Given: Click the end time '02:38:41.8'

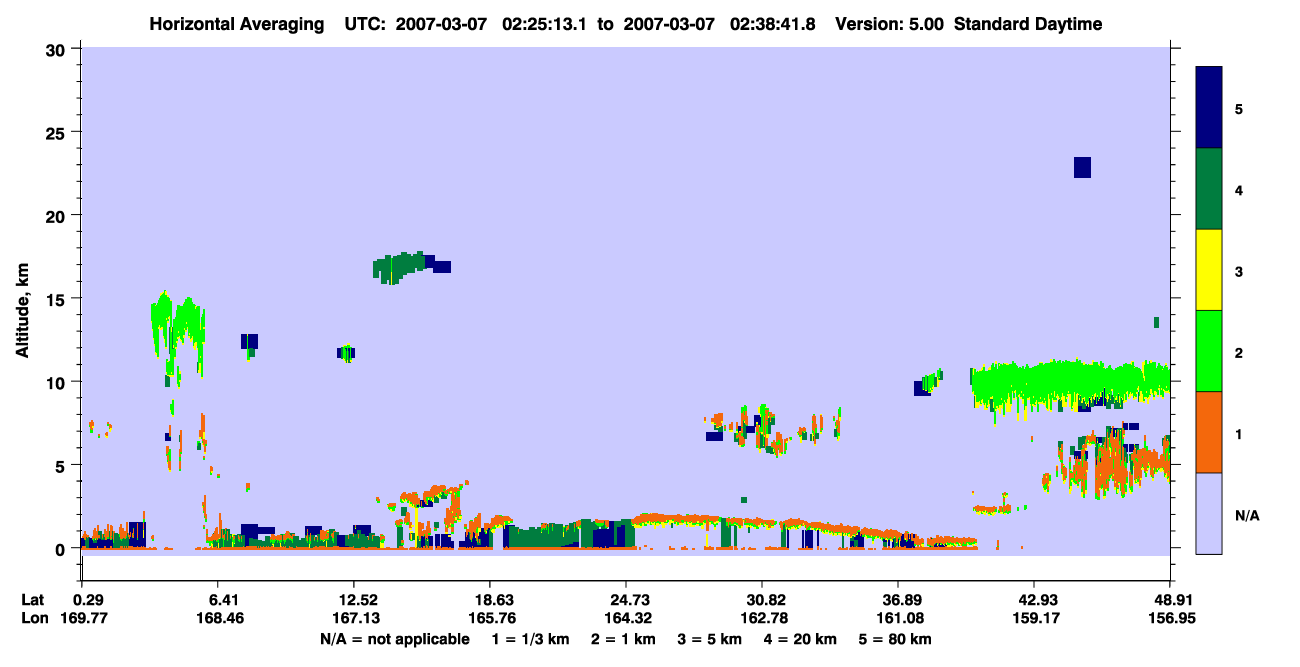Looking at the screenshot, I should (772, 24).
